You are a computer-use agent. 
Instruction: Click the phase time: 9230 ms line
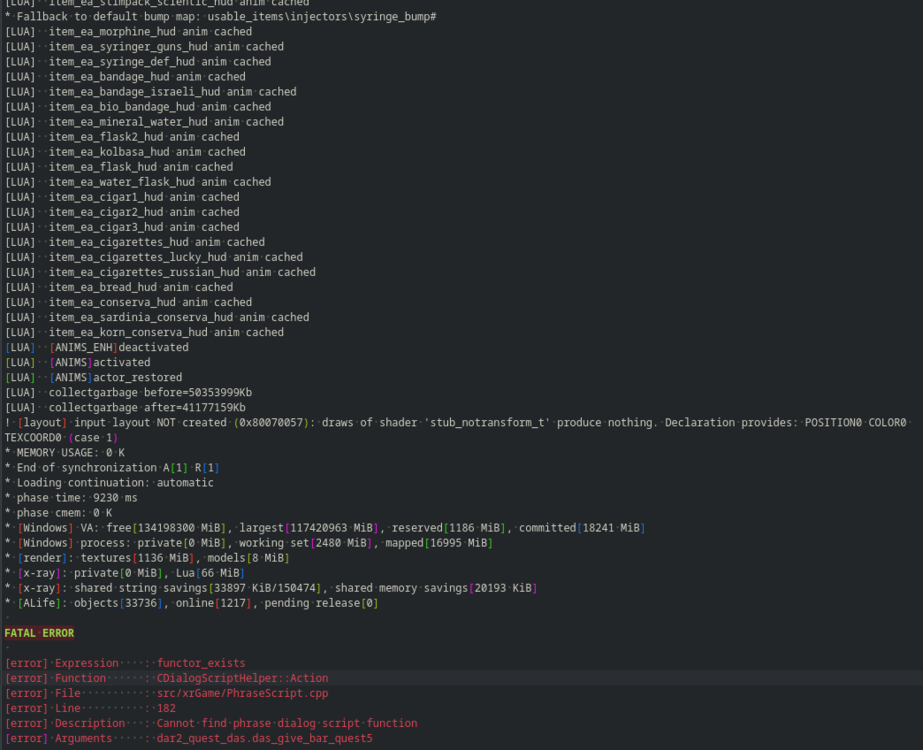point(71,497)
